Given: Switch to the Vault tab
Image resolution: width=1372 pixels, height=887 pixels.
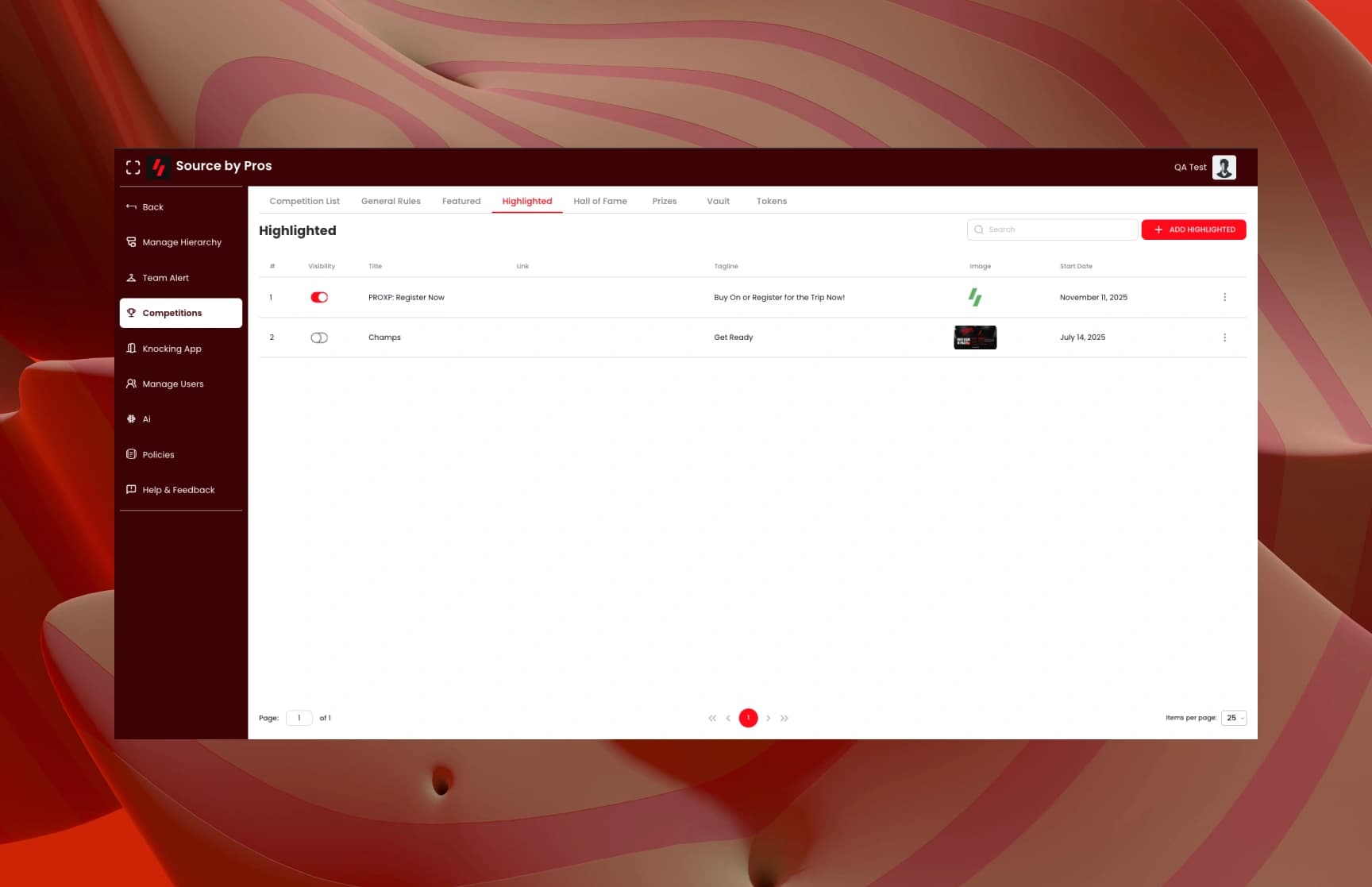Looking at the screenshot, I should pyautogui.click(x=718, y=201).
